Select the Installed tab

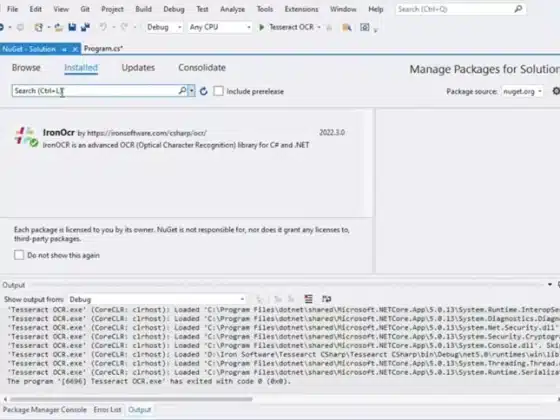point(81,68)
